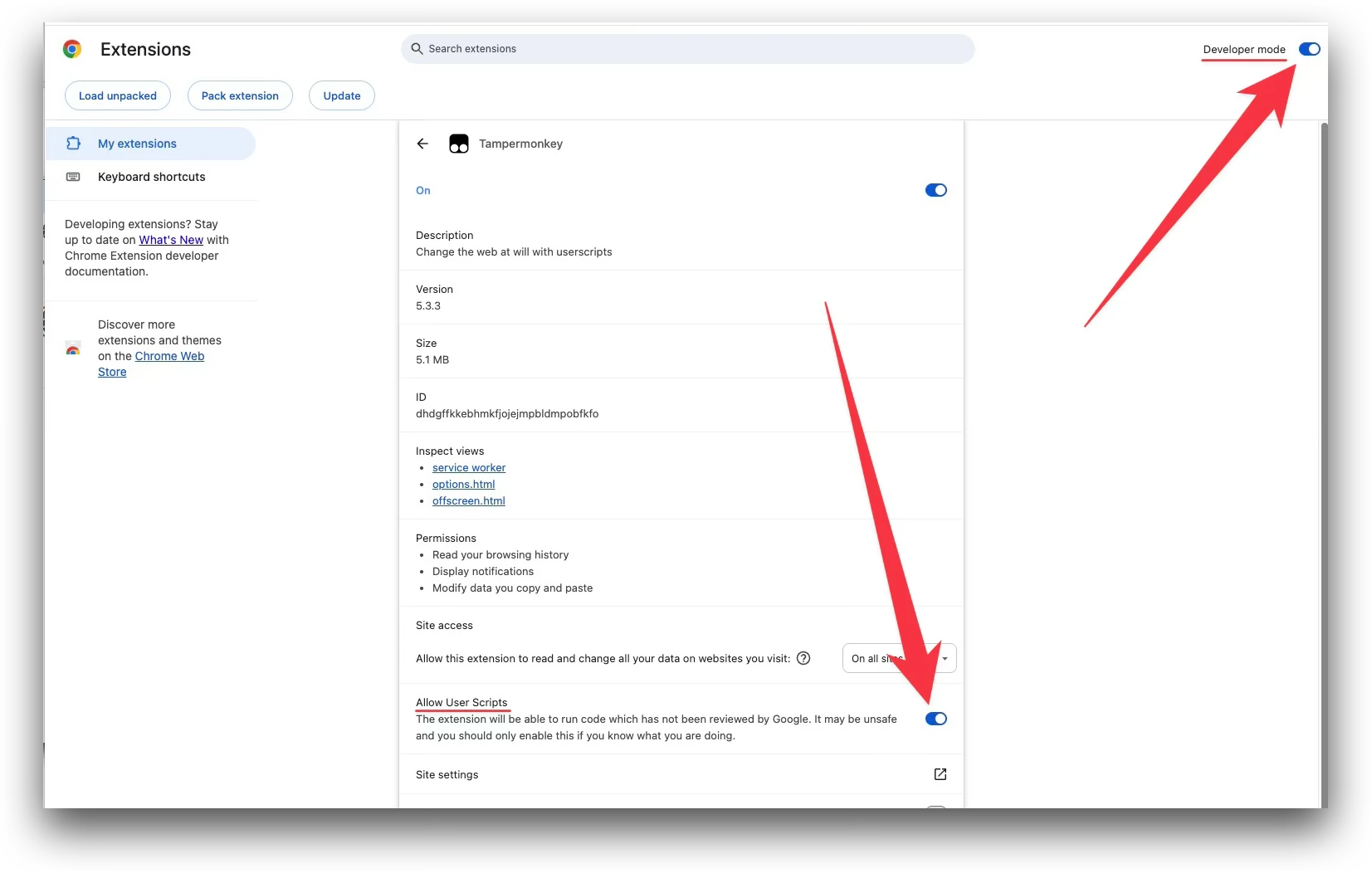
Task: Click the Developer mode label
Action: (1244, 49)
